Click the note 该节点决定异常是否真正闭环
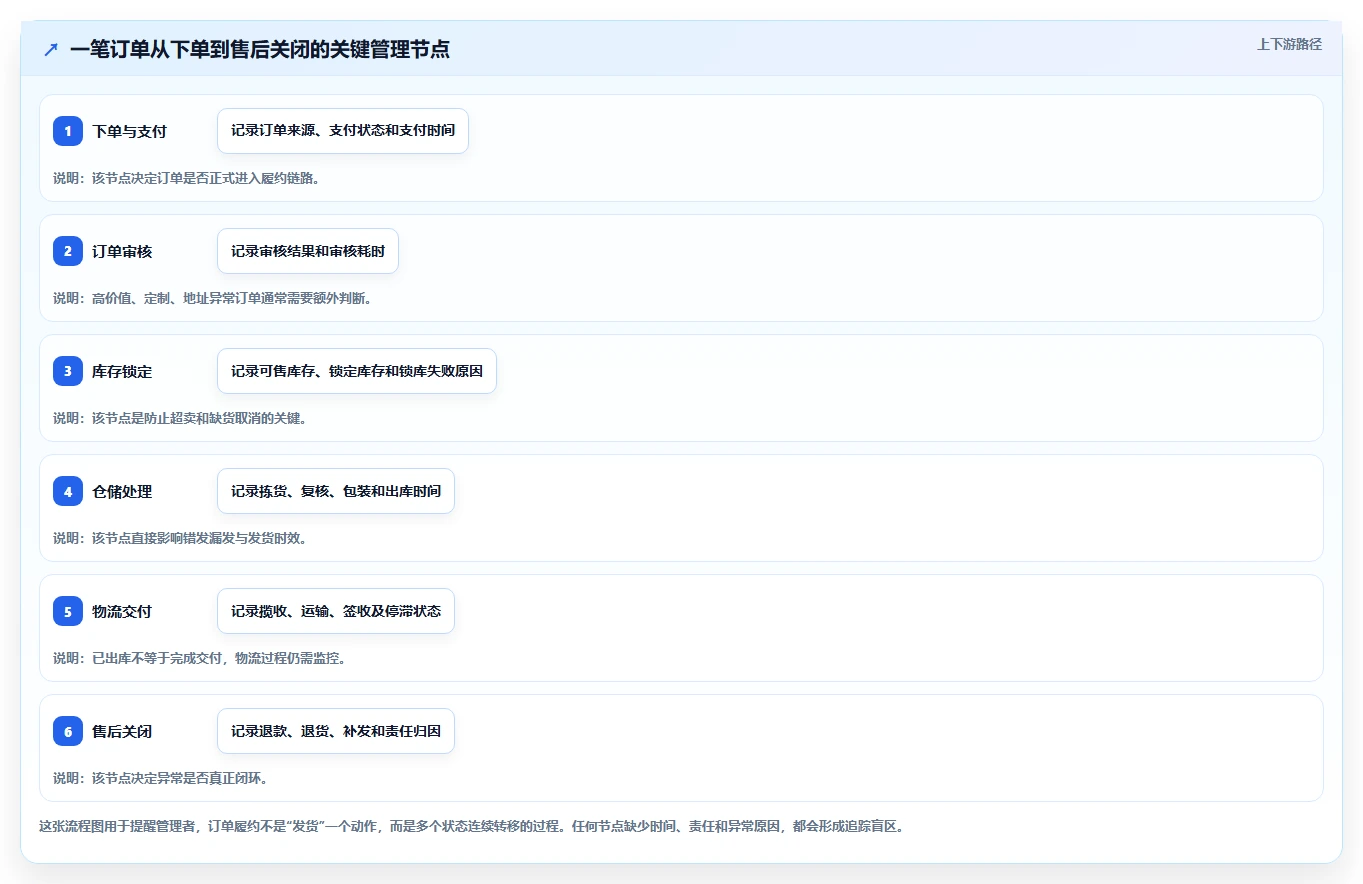 click(x=160, y=778)
